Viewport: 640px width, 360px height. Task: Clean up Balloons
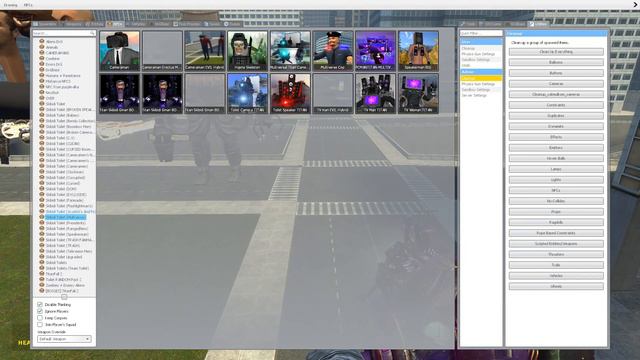pyautogui.click(x=556, y=62)
